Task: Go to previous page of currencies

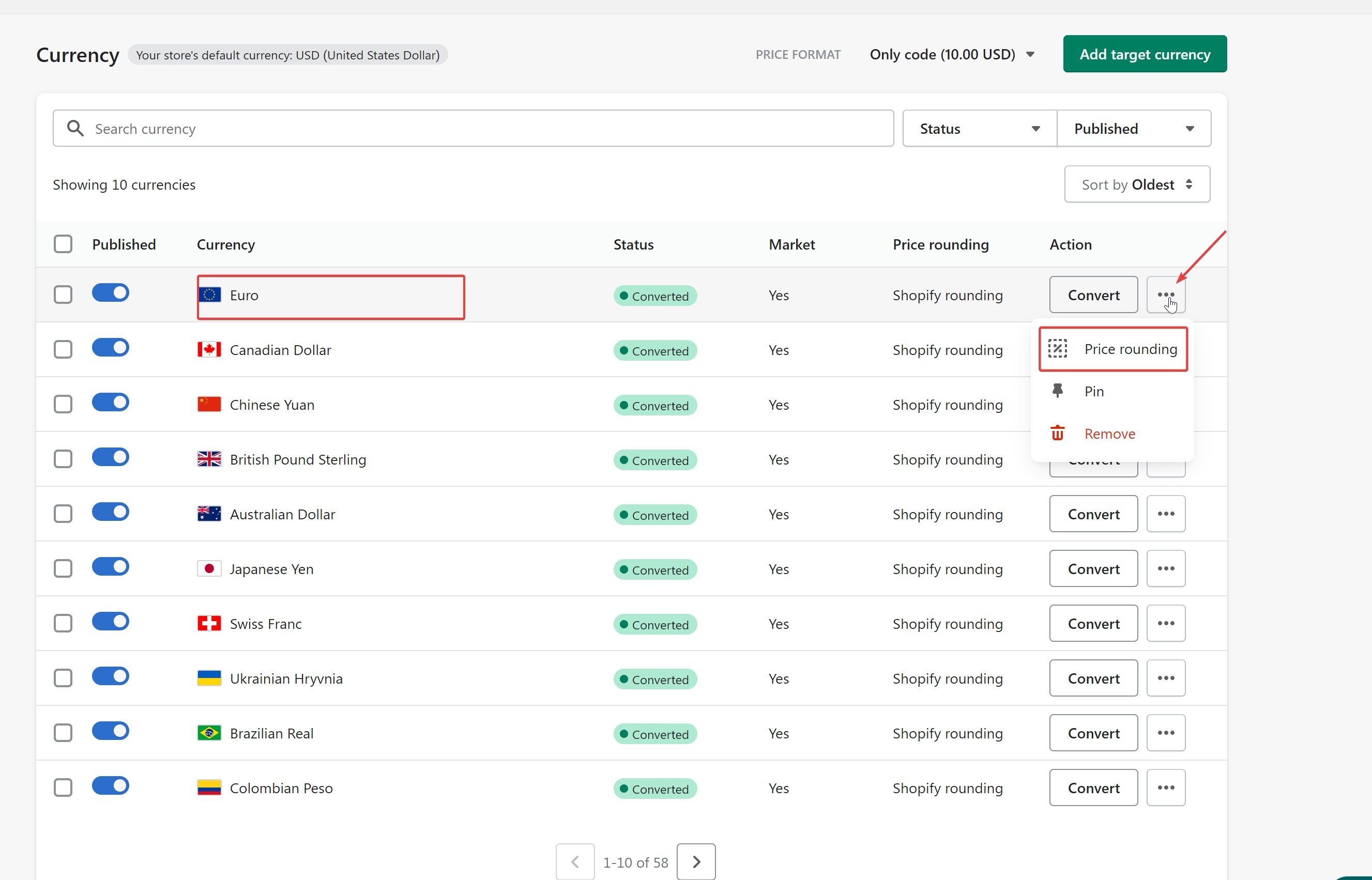Action: click(x=575, y=862)
